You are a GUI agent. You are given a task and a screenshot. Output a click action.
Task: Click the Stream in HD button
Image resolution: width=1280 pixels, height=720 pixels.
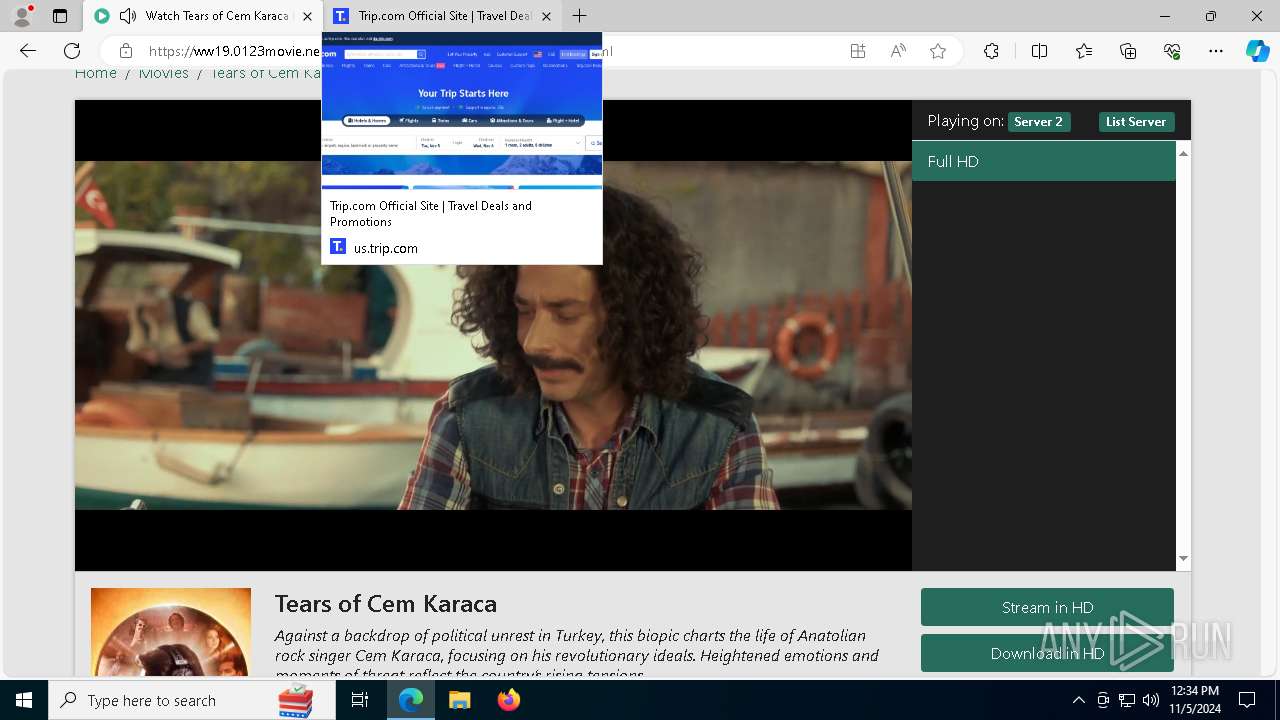pyautogui.click(x=1047, y=607)
